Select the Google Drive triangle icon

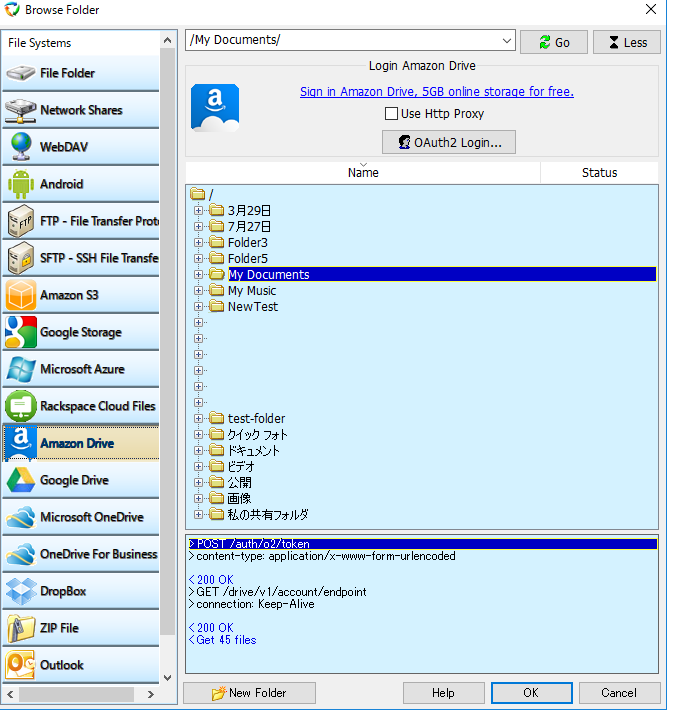pyautogui.click(x=20, y=480)
